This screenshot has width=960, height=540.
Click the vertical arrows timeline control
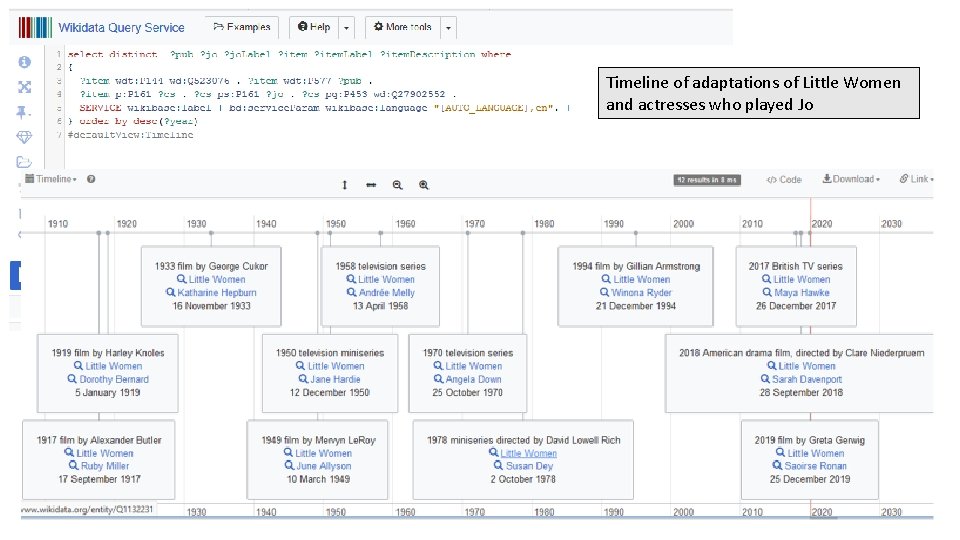pos(345,185)
